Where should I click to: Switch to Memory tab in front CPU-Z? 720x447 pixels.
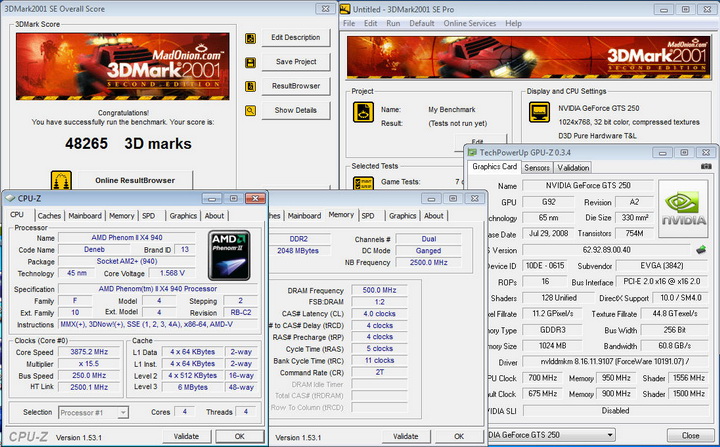[x=122, y=215]
